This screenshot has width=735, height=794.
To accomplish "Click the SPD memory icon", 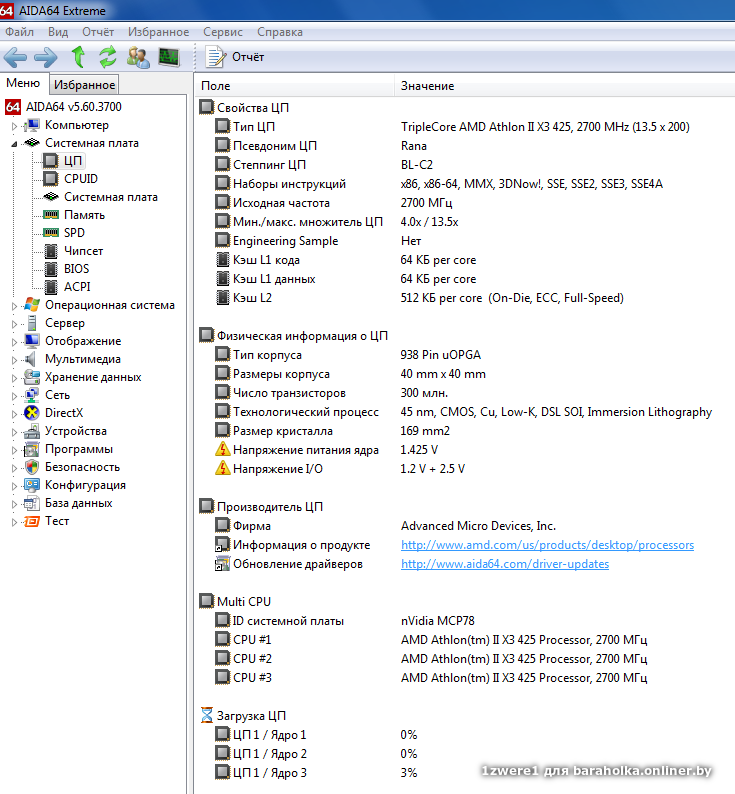I will 51,233.
